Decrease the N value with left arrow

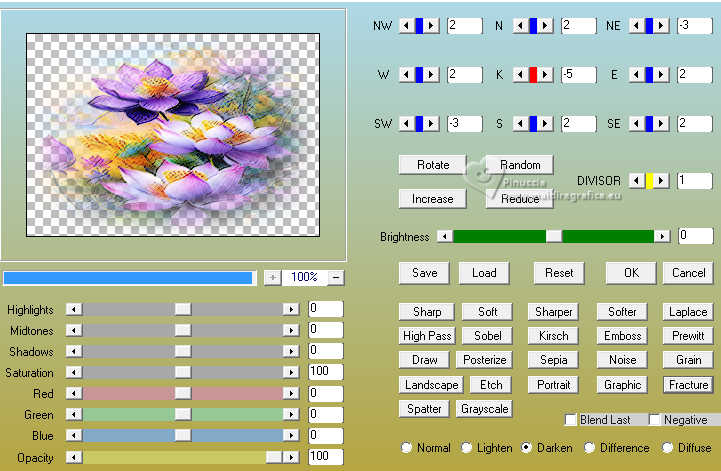pyautogui.click(x=521, y=25)
